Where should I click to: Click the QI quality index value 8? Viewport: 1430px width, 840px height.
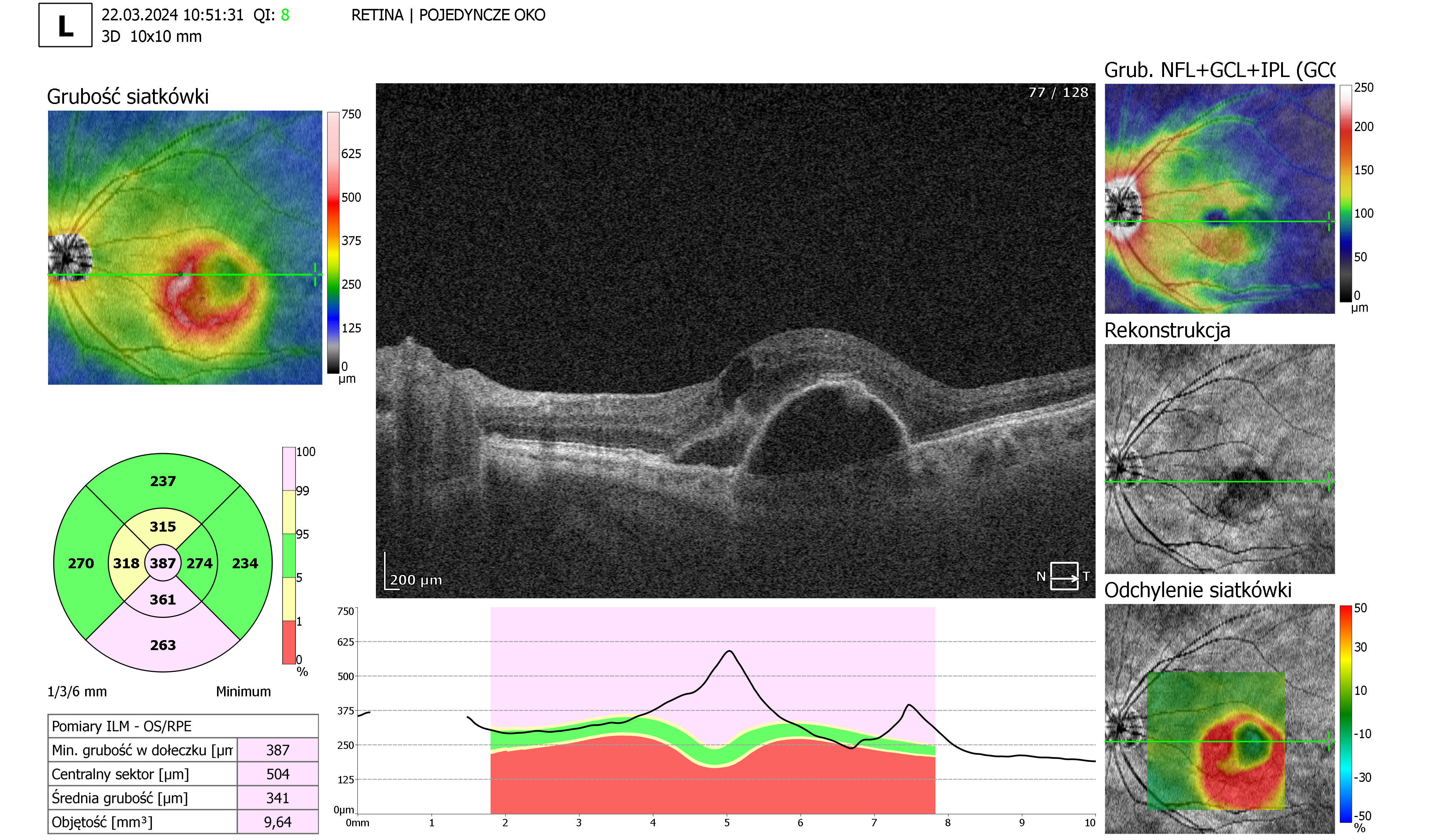(x=285, y=15)
